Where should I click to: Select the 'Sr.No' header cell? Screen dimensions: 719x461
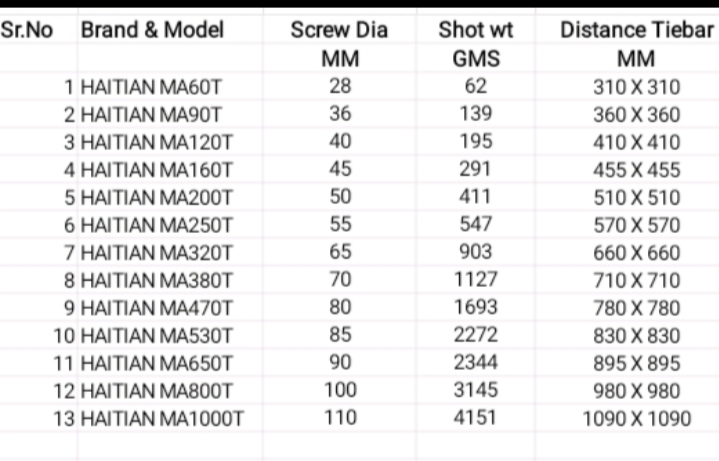(29, 30)
